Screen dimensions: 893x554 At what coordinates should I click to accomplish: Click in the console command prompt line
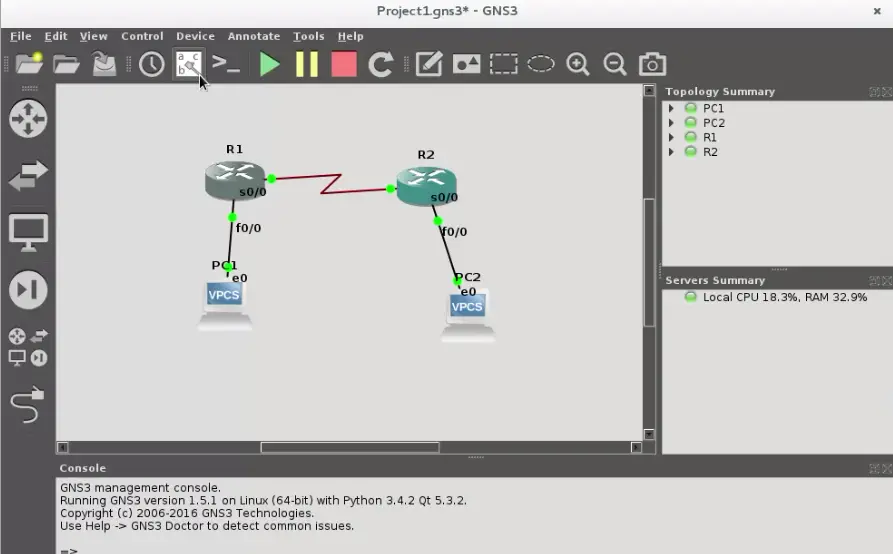[474, 550]
